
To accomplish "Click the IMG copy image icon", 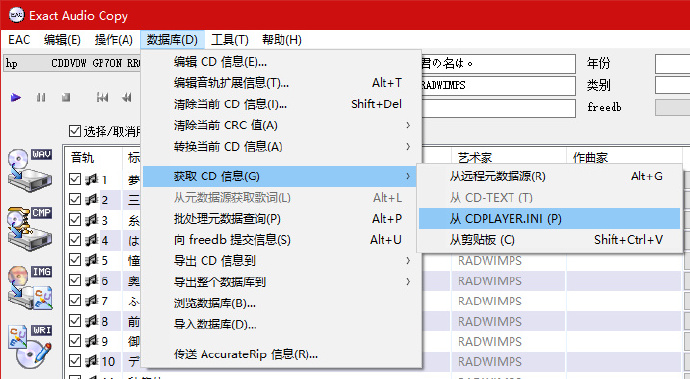I will [x=29, y=287].
